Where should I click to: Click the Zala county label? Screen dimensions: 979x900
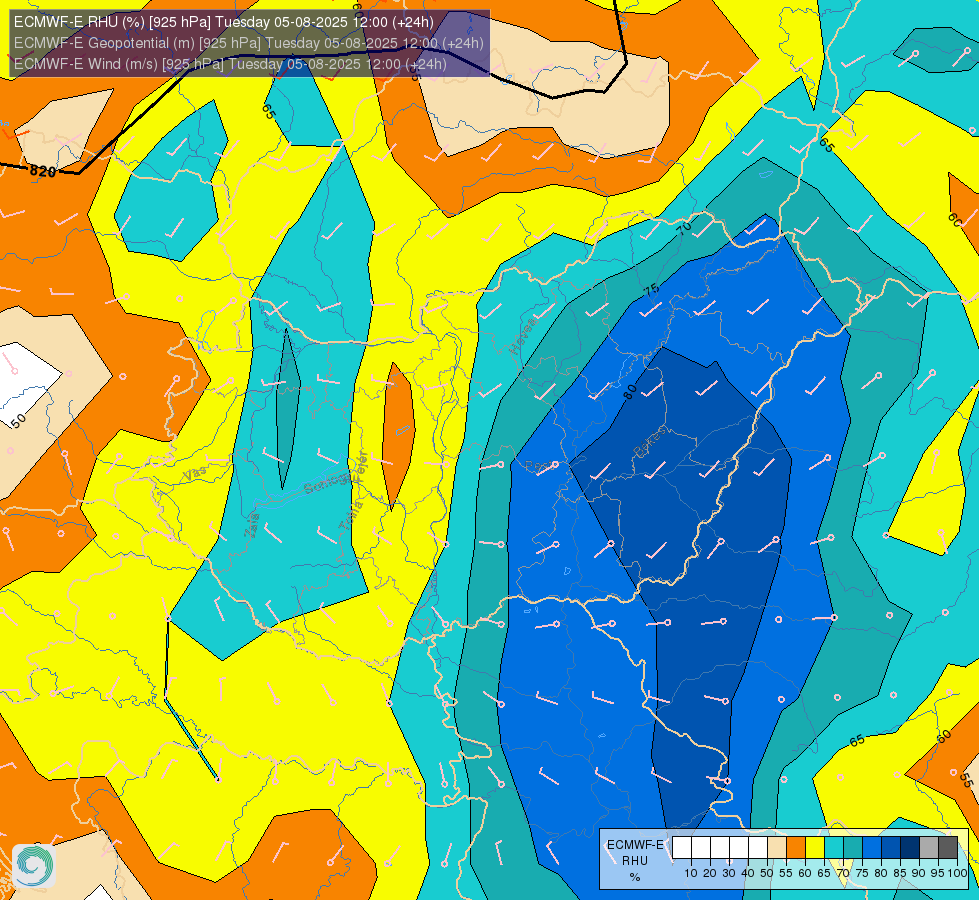pyautogui.click(x=251, y=524)
